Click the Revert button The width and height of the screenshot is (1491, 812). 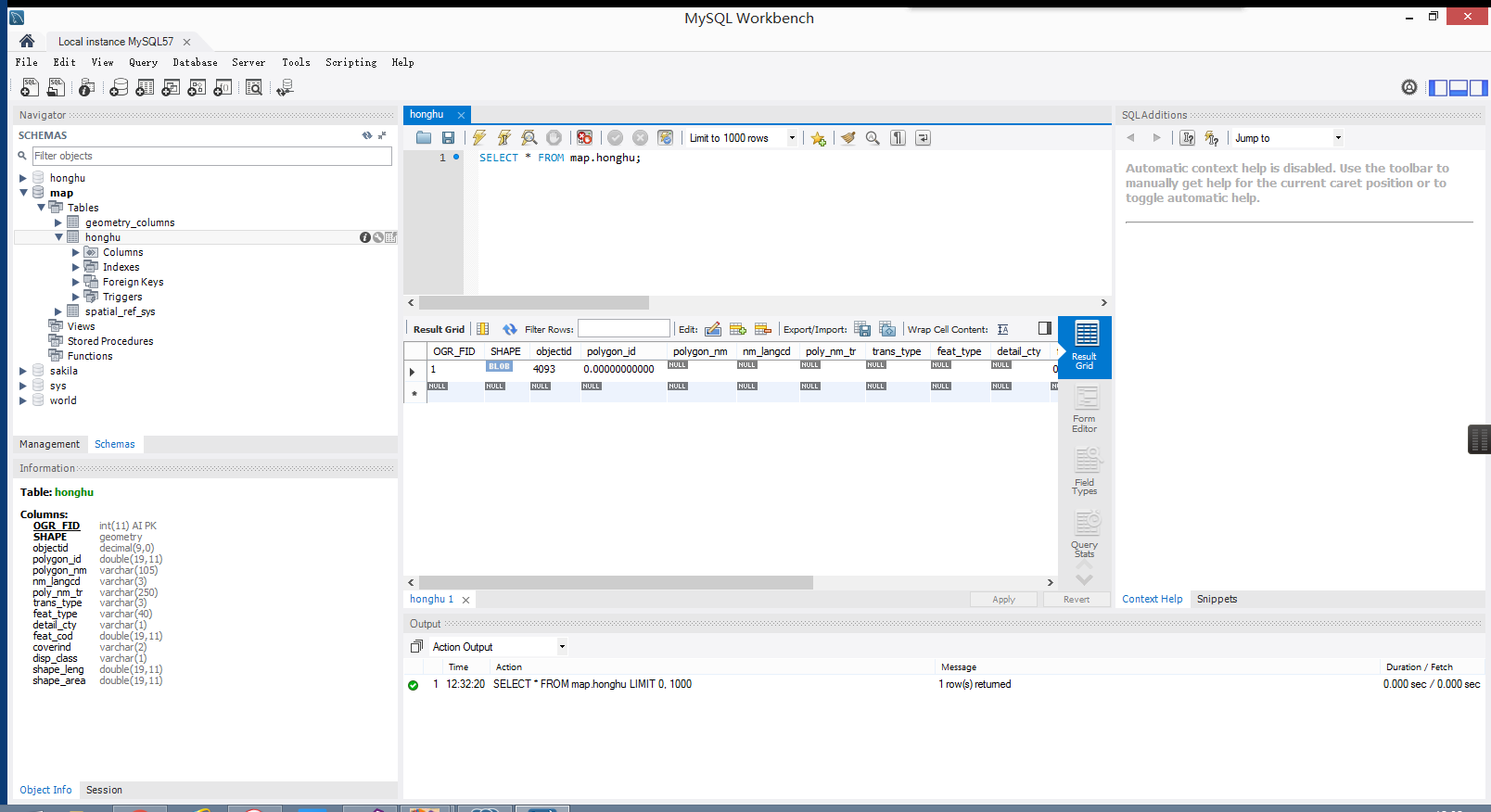point(1076,600)
